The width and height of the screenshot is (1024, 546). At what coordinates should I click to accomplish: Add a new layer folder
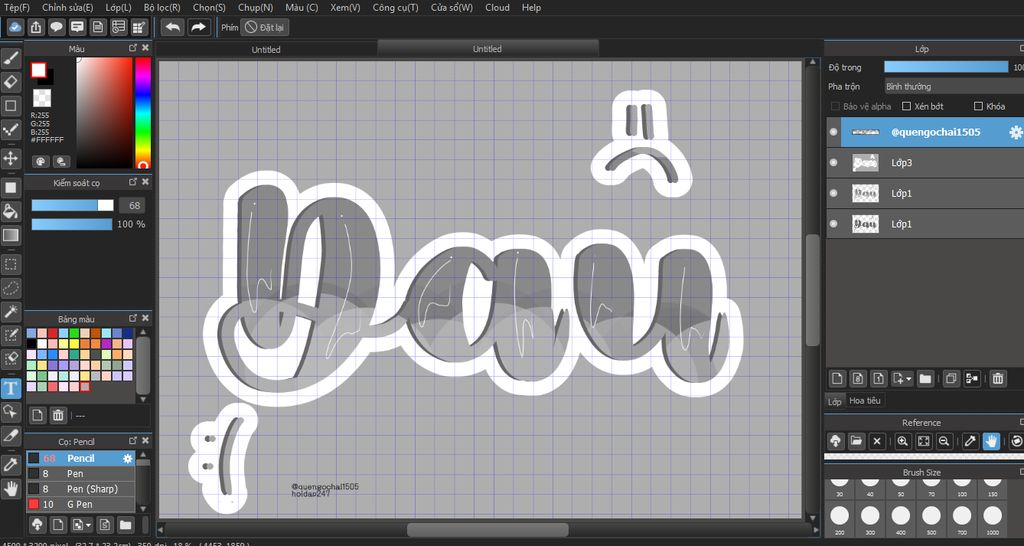(x=925, y=378)
